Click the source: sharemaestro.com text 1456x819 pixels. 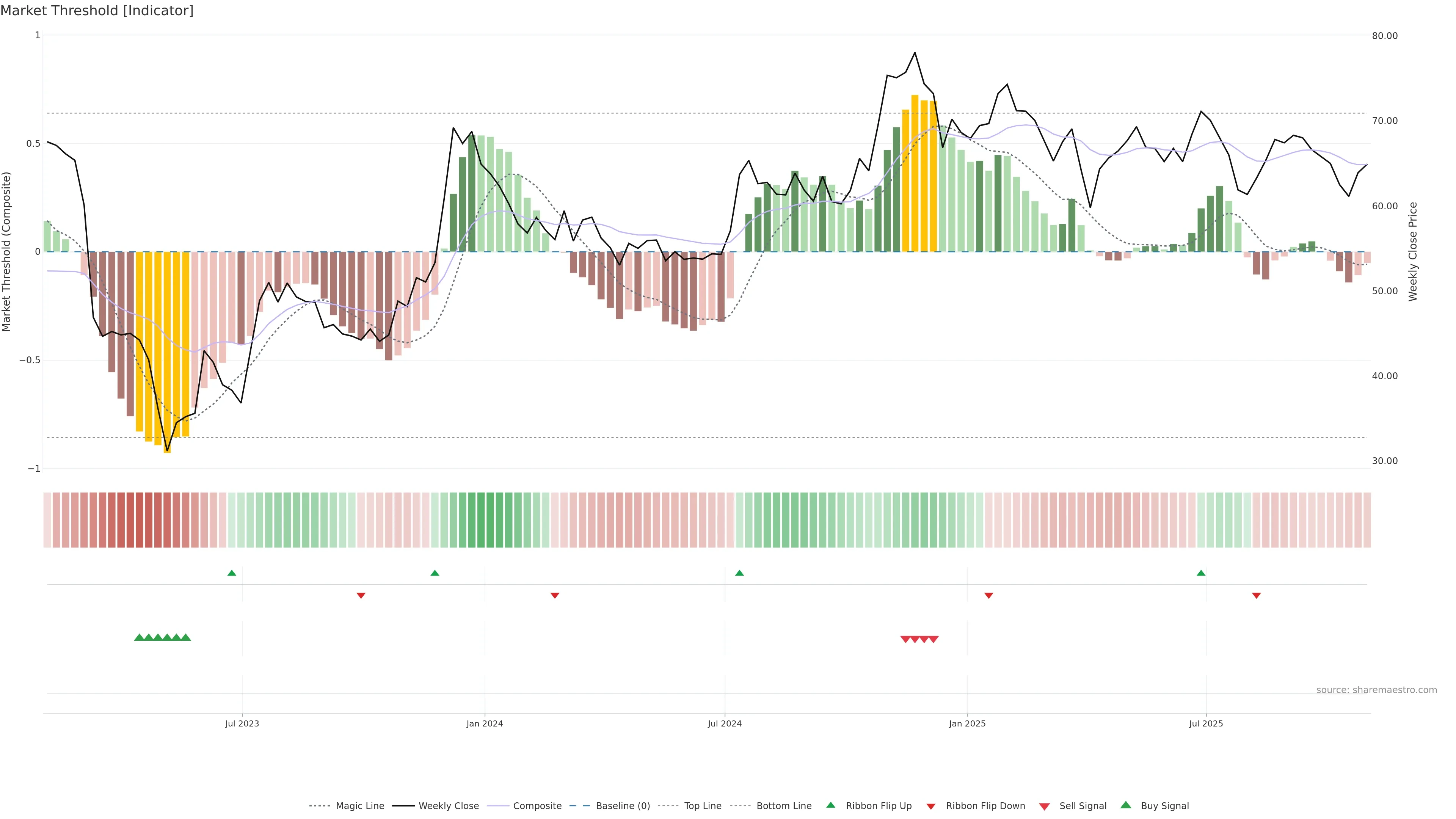(x=1376, y=690)
